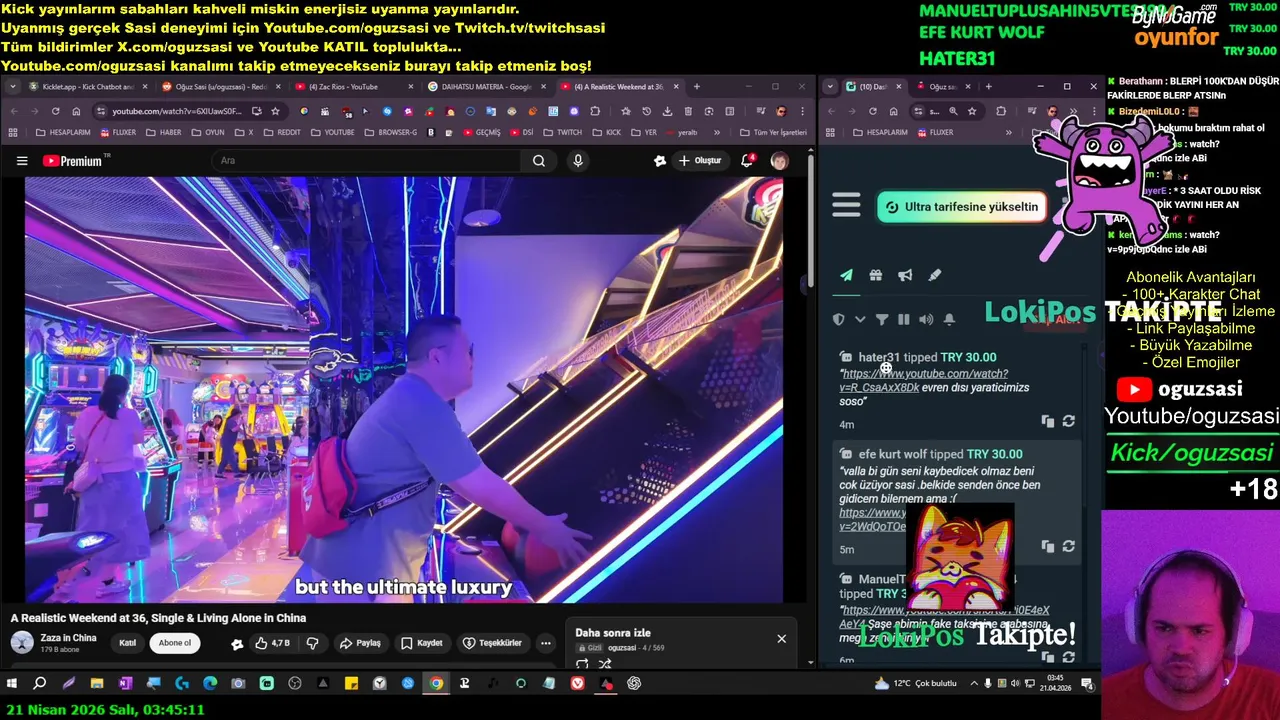The image size is (1280, 720).
Task: Select the megaphone tab in dashboard
Action: pos(905,276)
